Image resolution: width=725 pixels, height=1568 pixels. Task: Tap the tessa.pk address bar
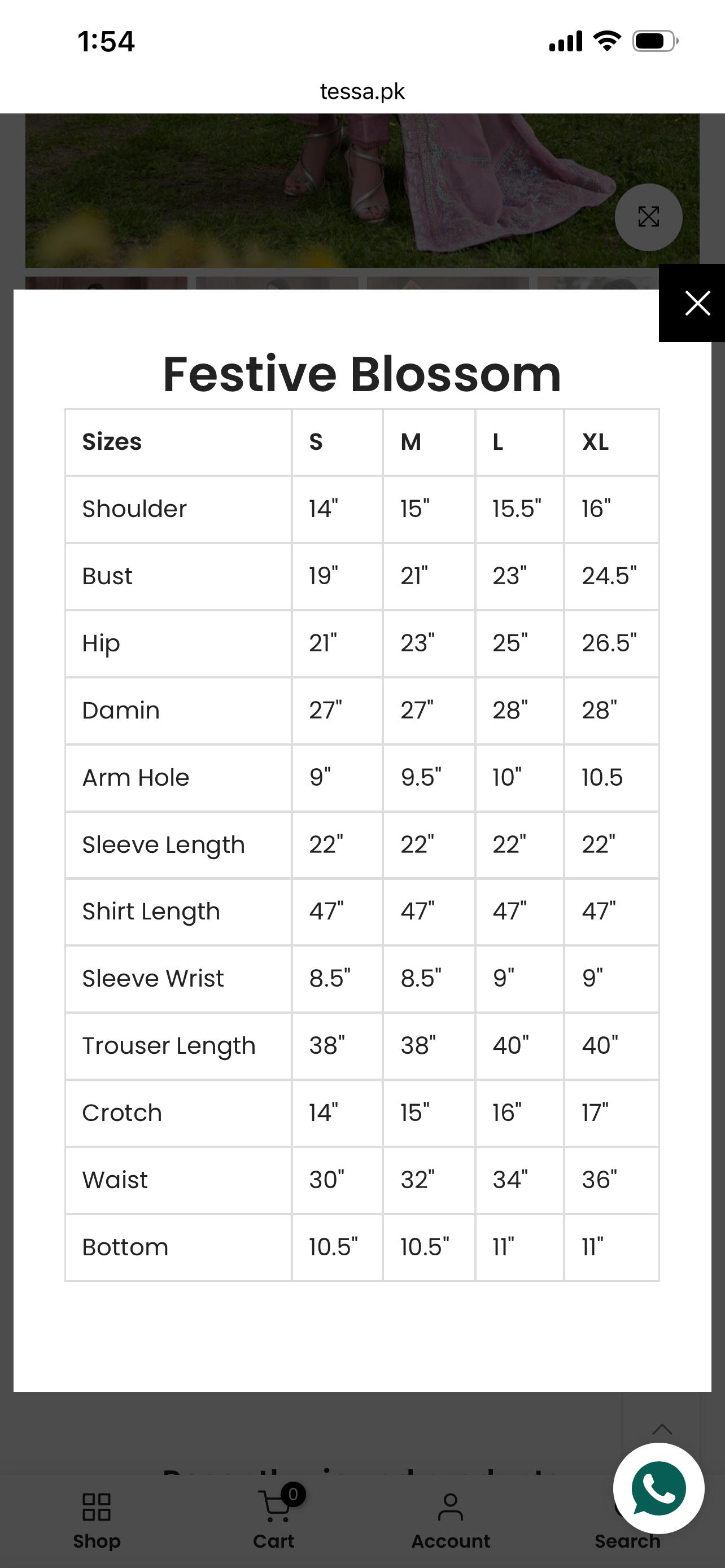(362, 91)
